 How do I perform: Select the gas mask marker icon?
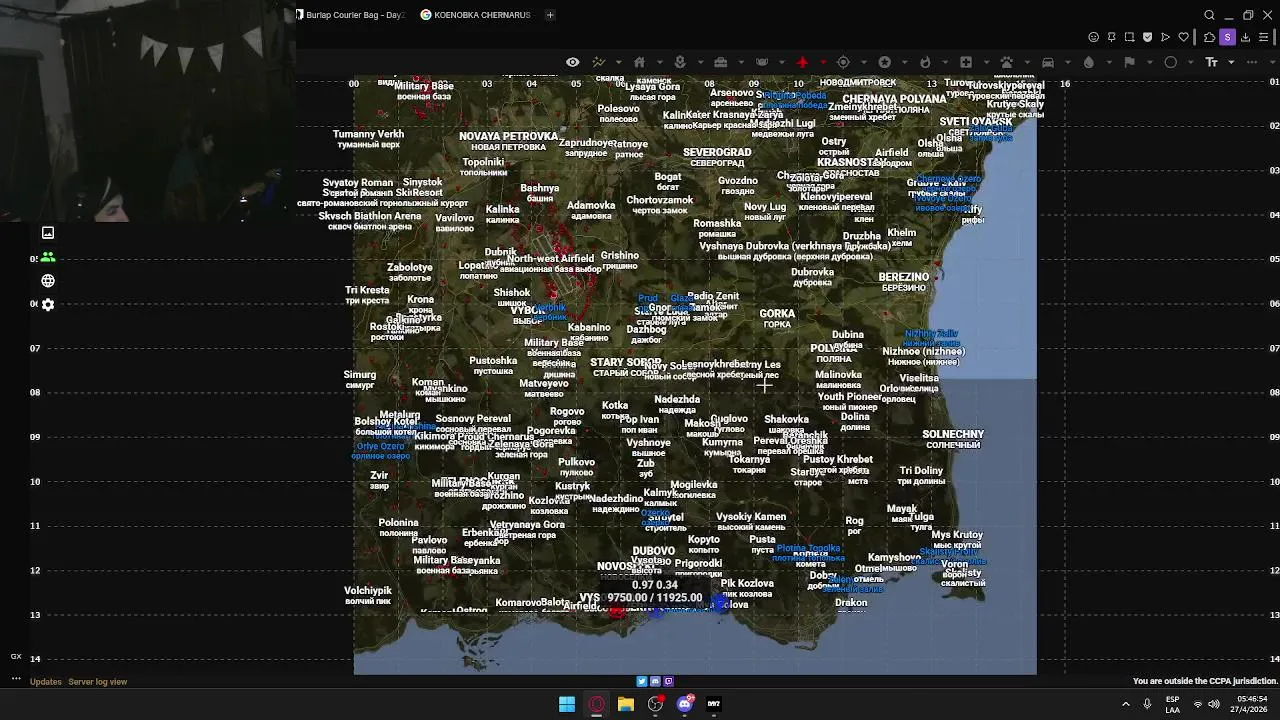point(761,62)
